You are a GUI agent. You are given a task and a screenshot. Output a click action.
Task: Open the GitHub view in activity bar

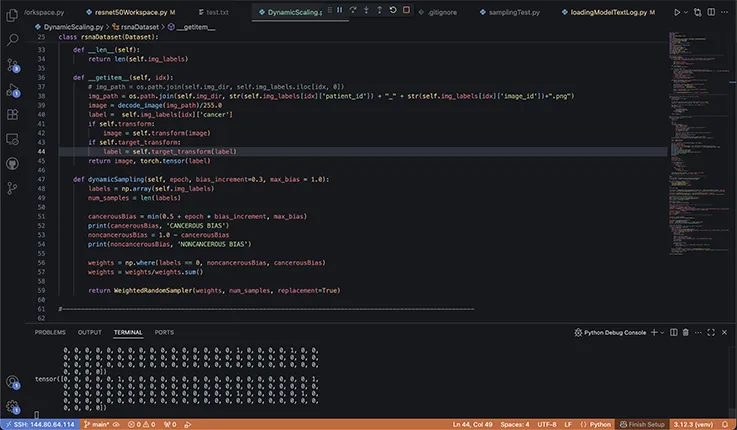click(x=12, y=164)
